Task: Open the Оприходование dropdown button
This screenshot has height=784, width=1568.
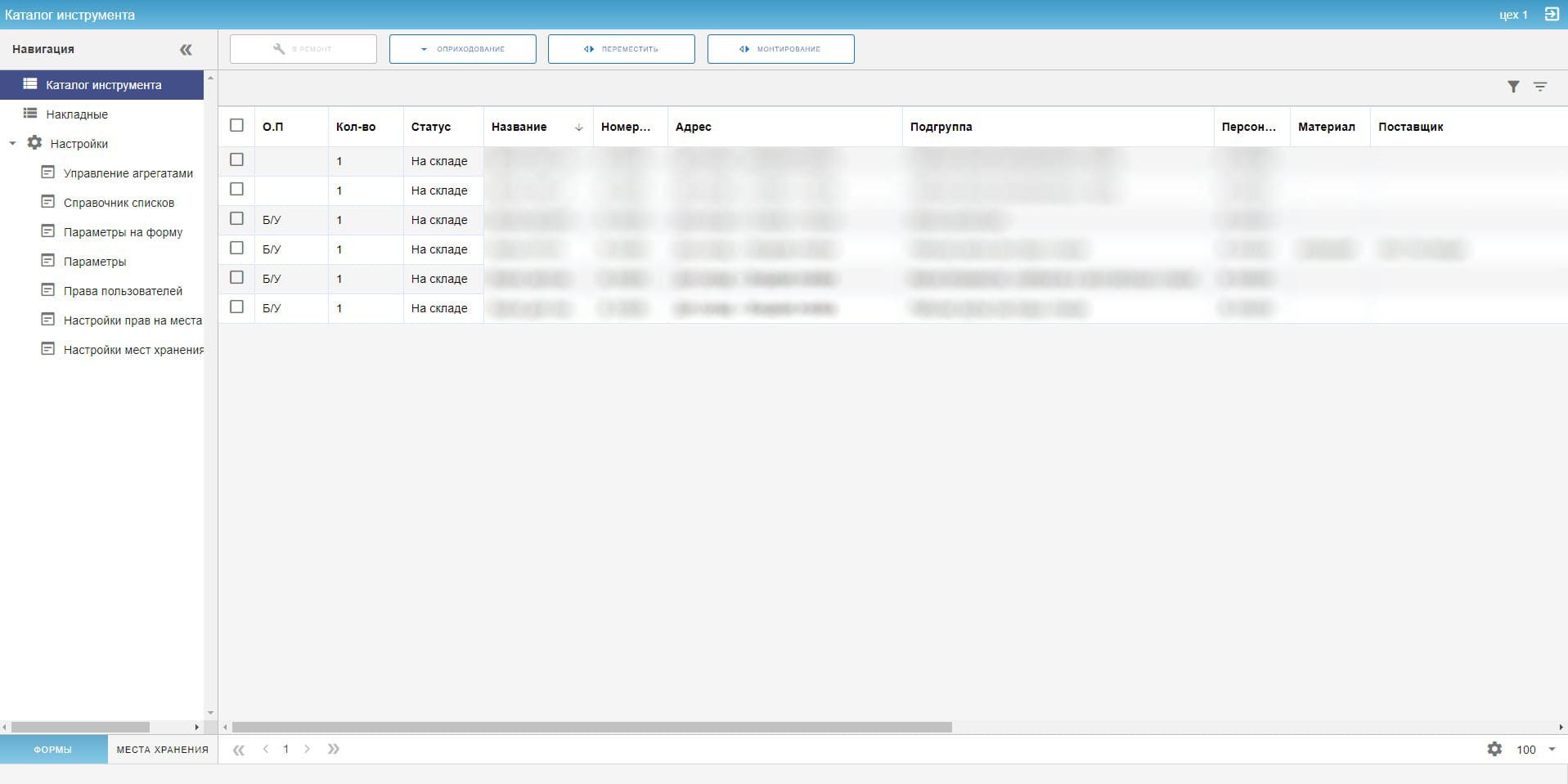Action: coord(462,49)
